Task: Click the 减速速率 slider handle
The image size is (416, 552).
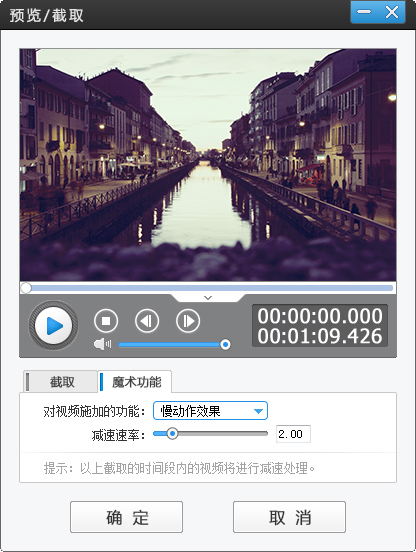Action: point(172,434)
